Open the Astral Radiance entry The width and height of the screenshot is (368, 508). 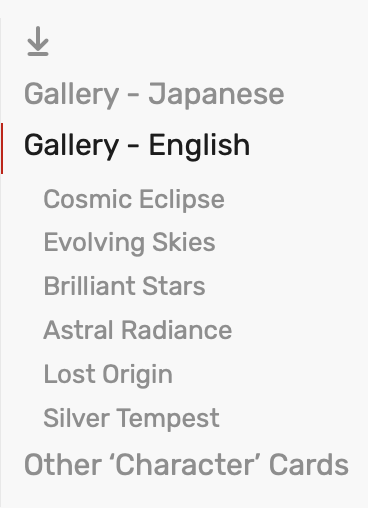pos(138,330)
